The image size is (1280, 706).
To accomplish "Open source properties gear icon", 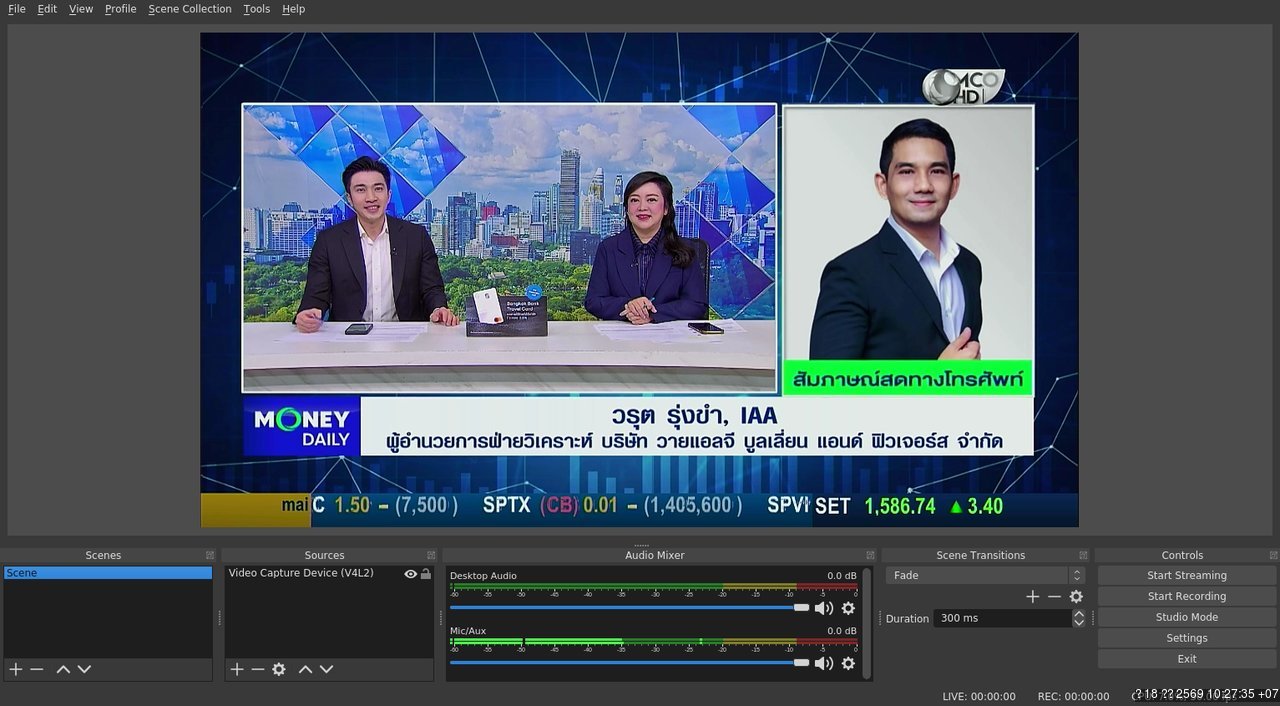I will point(279,669).
